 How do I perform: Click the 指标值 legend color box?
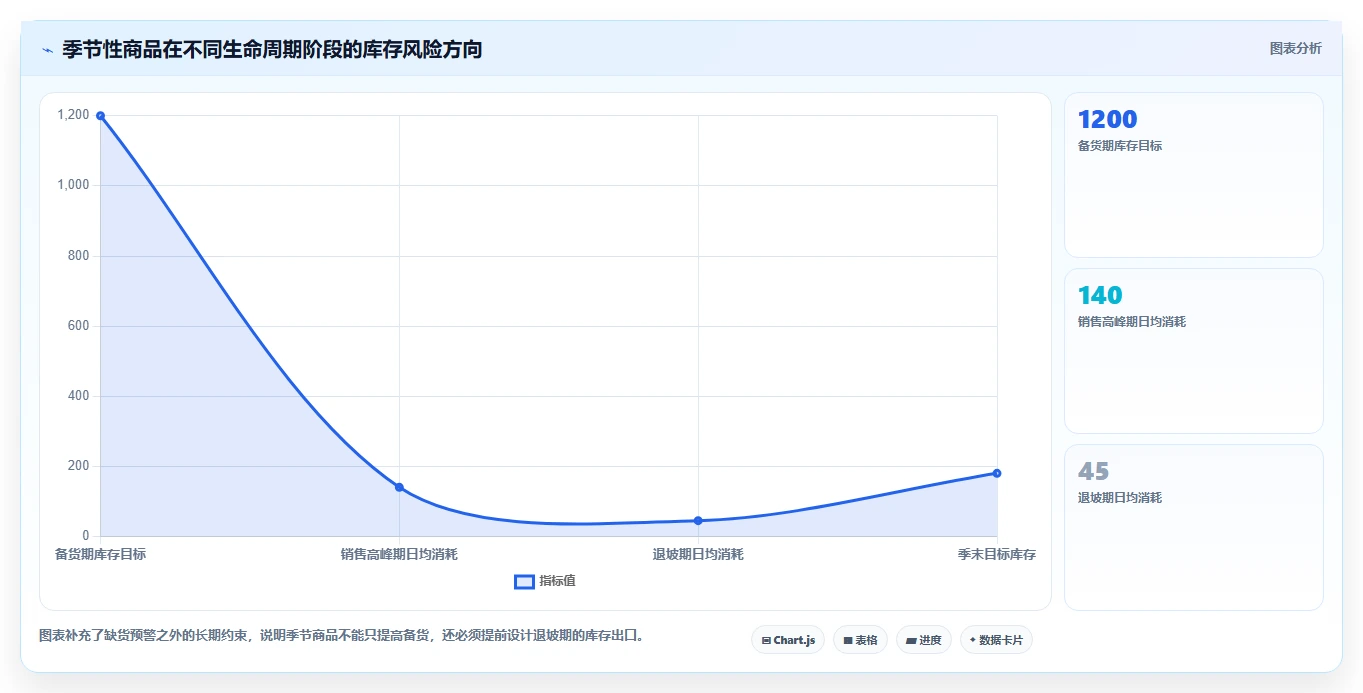click(x=524, y=582)
